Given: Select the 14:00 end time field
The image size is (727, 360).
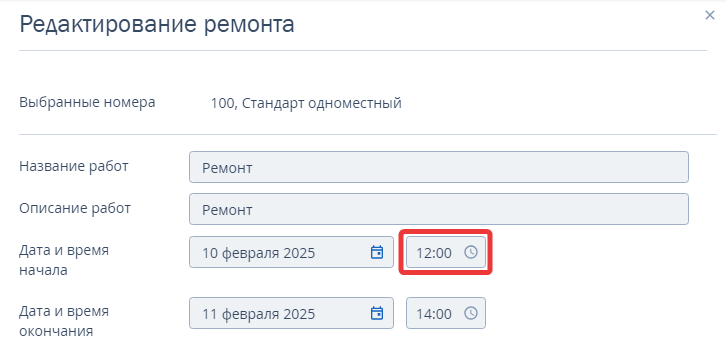Looking at the screenshot, I should point(446,313).
